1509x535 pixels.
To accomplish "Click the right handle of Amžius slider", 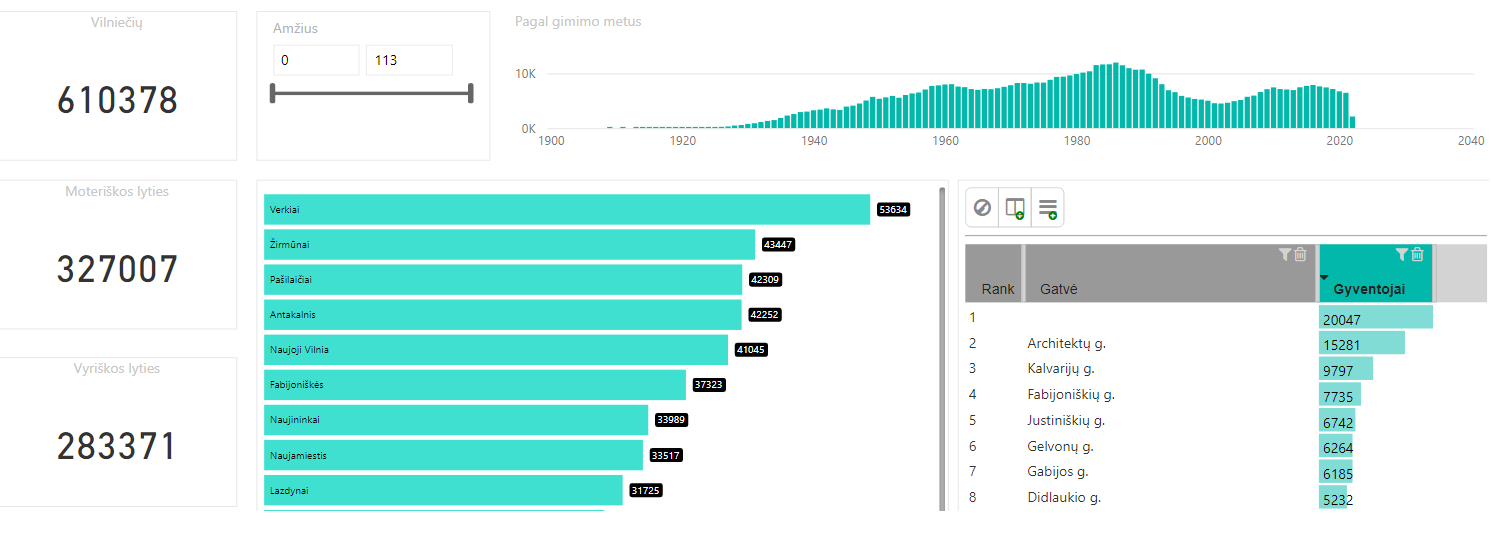I will pos(470,94).
